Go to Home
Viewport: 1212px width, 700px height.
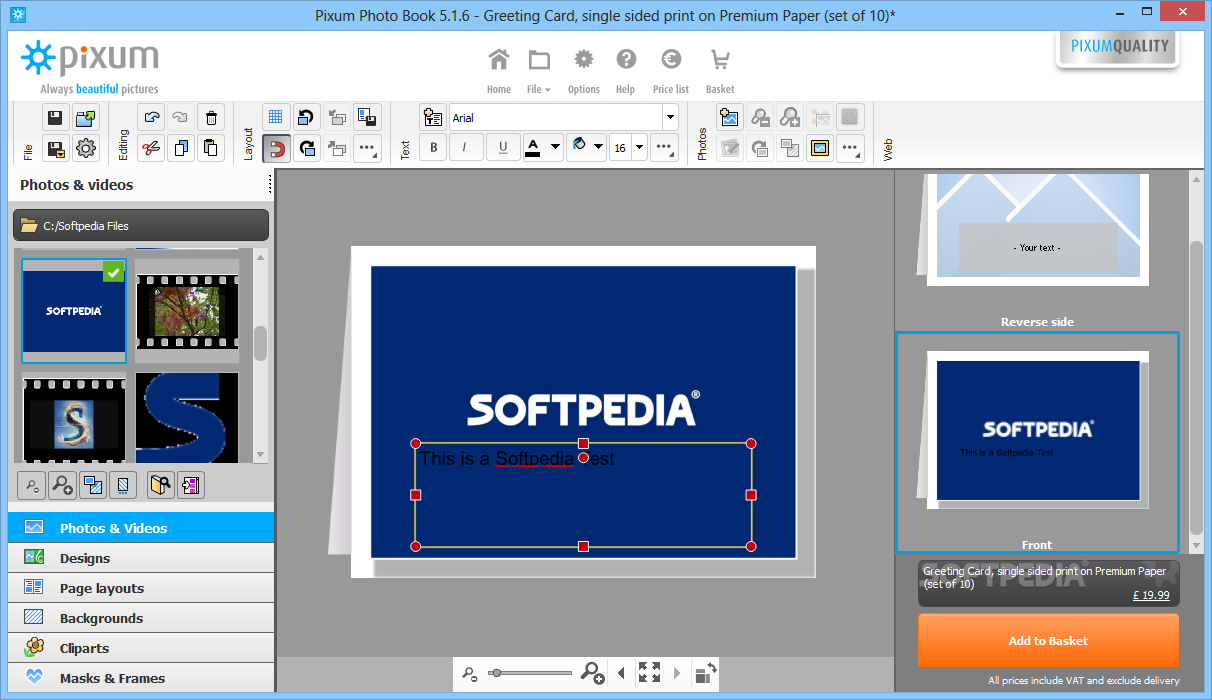coord(498,71)
